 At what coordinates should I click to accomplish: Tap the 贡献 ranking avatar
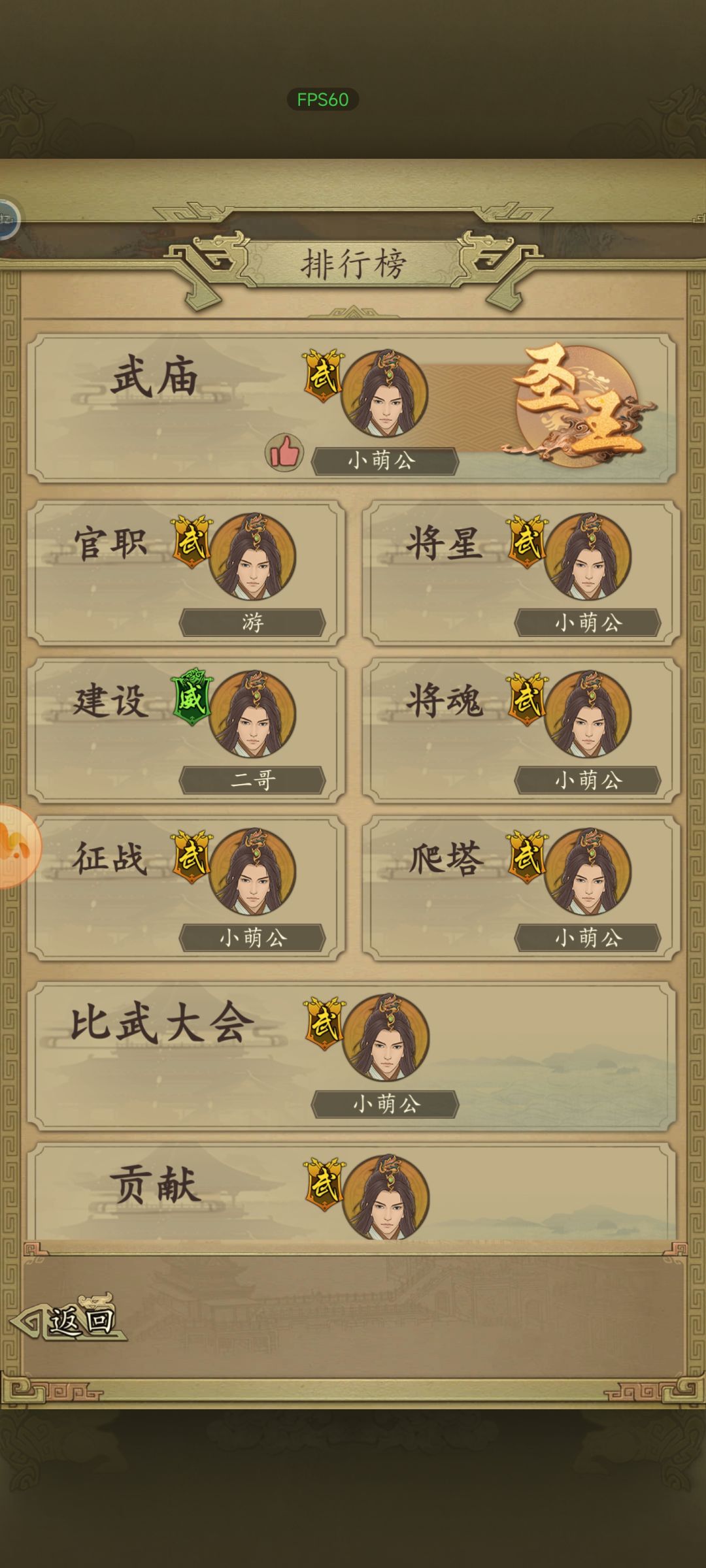386,1198
